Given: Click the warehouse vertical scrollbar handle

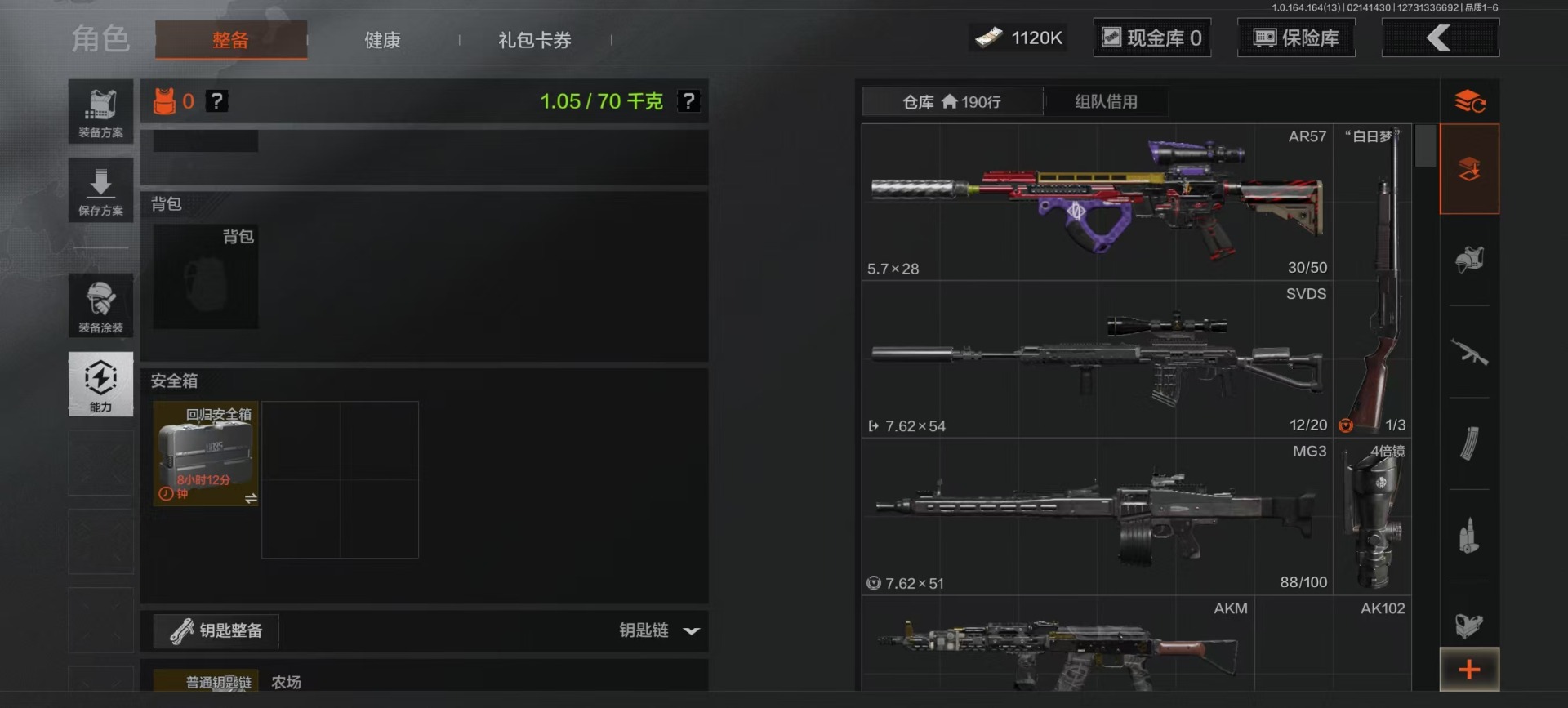Looking at the screenshot, I should pos(1425,145).
